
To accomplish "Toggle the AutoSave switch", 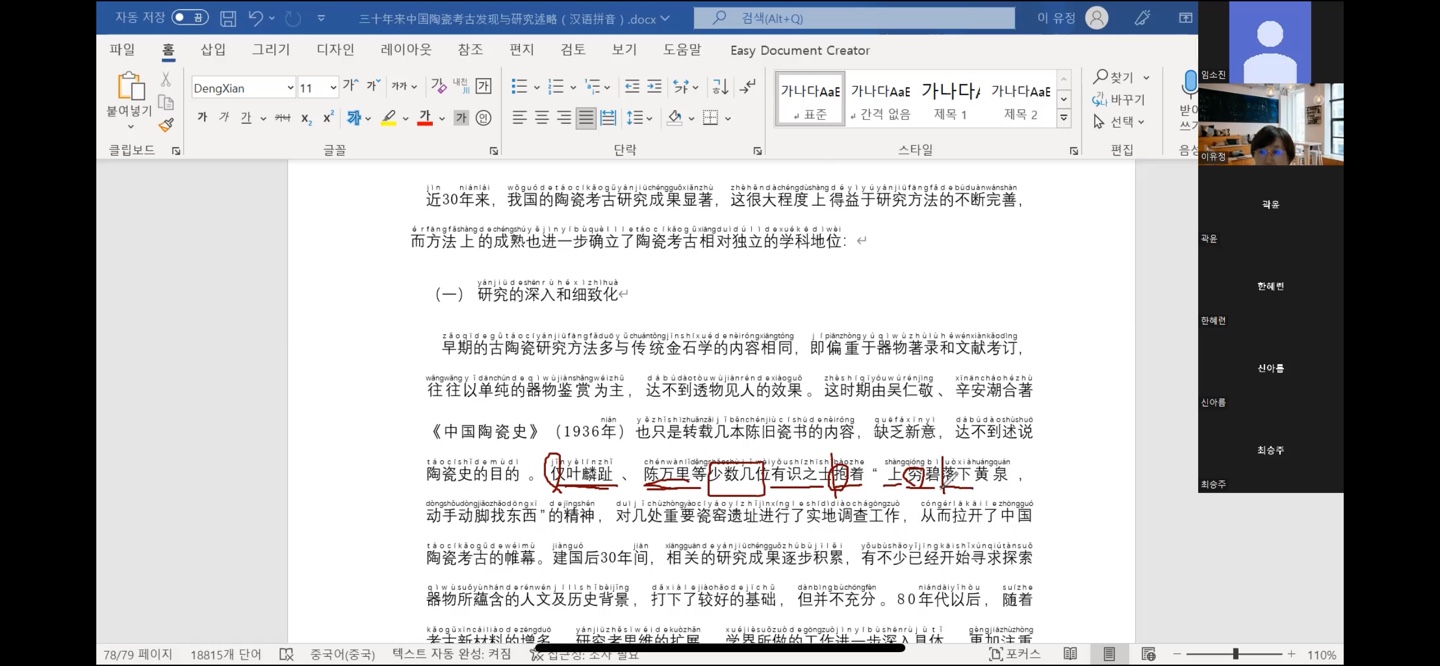I will (x=189, y=18).
